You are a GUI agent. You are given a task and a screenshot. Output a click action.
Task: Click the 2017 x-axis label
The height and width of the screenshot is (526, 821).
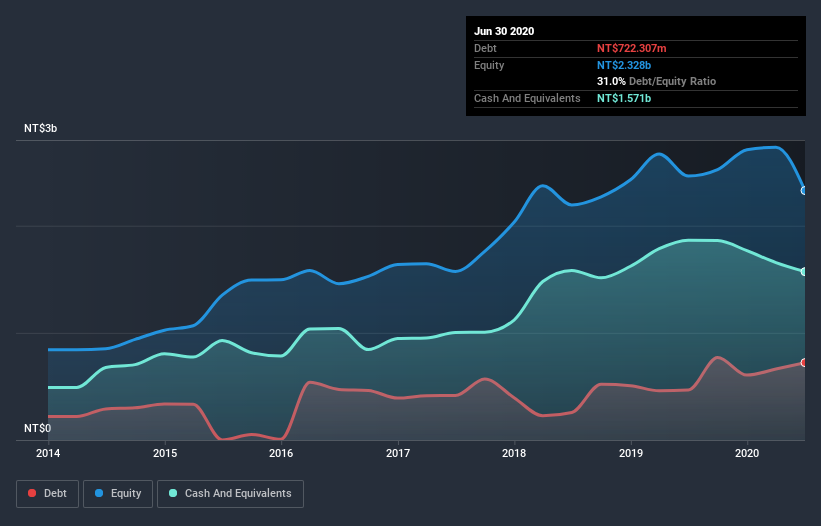[x=398, y=453]
